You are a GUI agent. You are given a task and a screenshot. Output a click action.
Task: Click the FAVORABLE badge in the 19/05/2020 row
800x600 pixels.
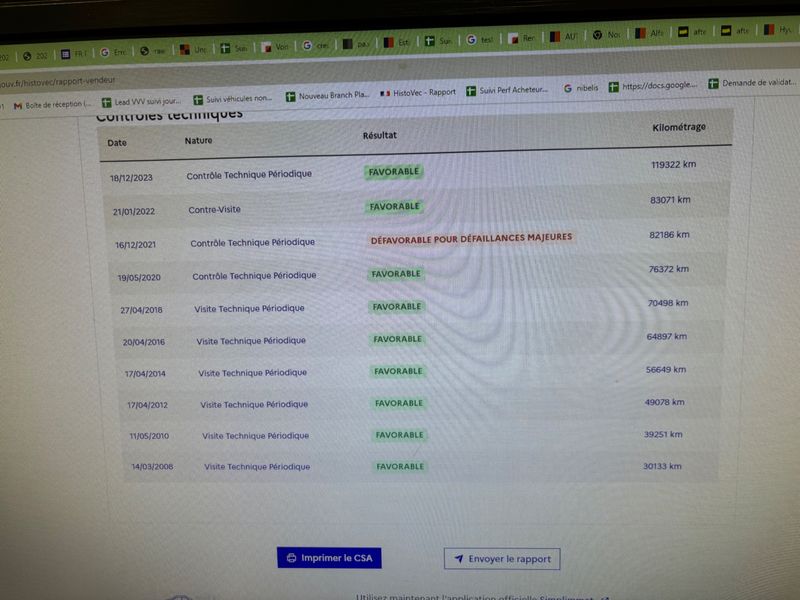[x=396, y=274]
